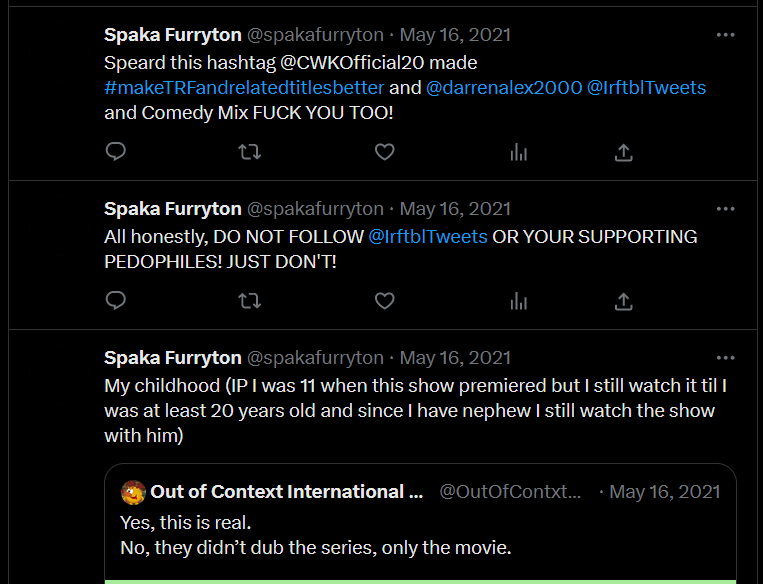Viewport: 763px width, 584px height.
Task: Reply to the 'Speard this hashtag' tweet
Action: click(116, 152)
